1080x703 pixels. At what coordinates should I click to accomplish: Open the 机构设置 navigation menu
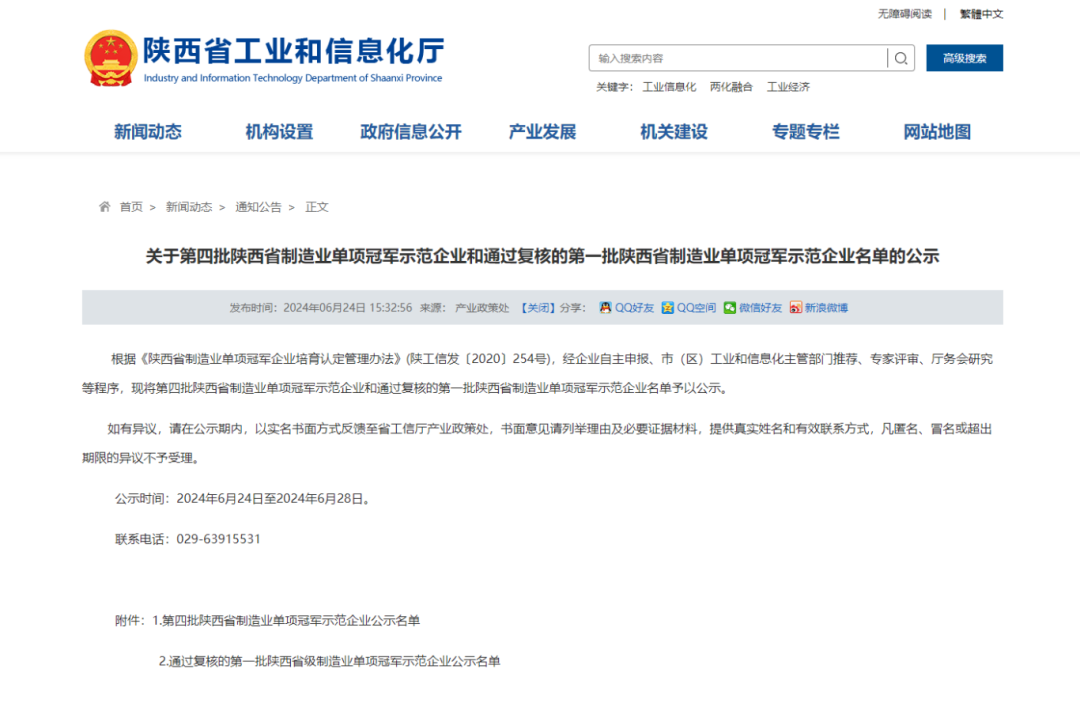click(x=279, y=132)
